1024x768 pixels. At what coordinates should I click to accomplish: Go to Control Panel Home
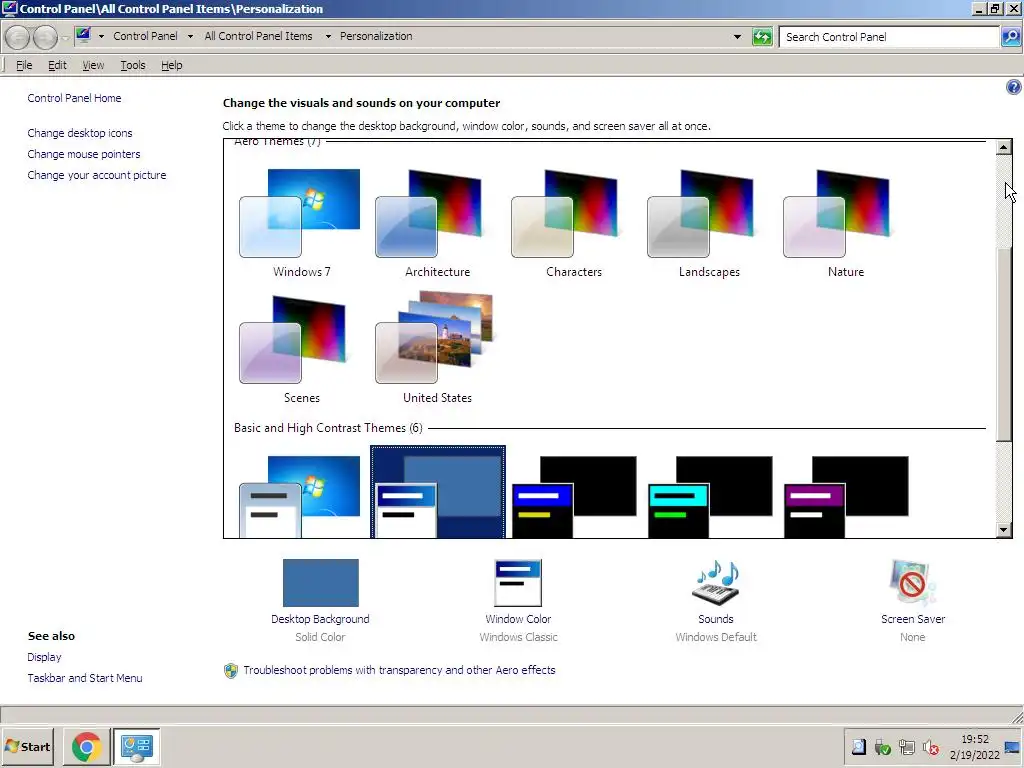click(74, 98)
